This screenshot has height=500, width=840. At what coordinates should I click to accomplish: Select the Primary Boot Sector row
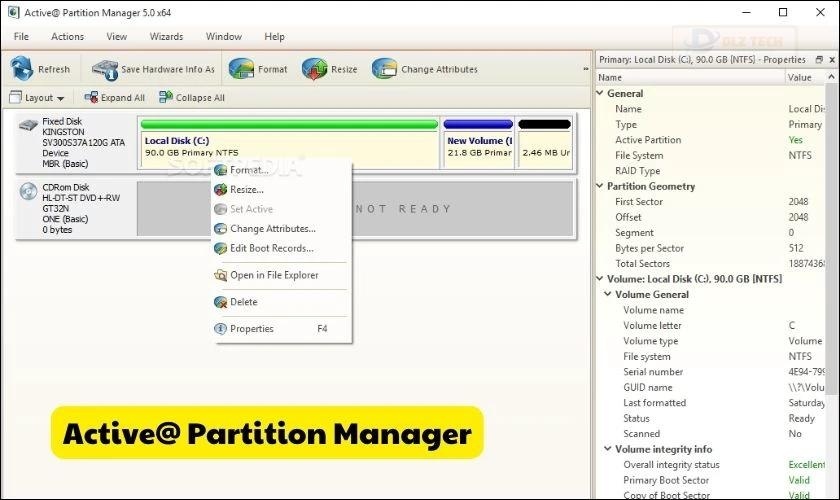[710, 480]
